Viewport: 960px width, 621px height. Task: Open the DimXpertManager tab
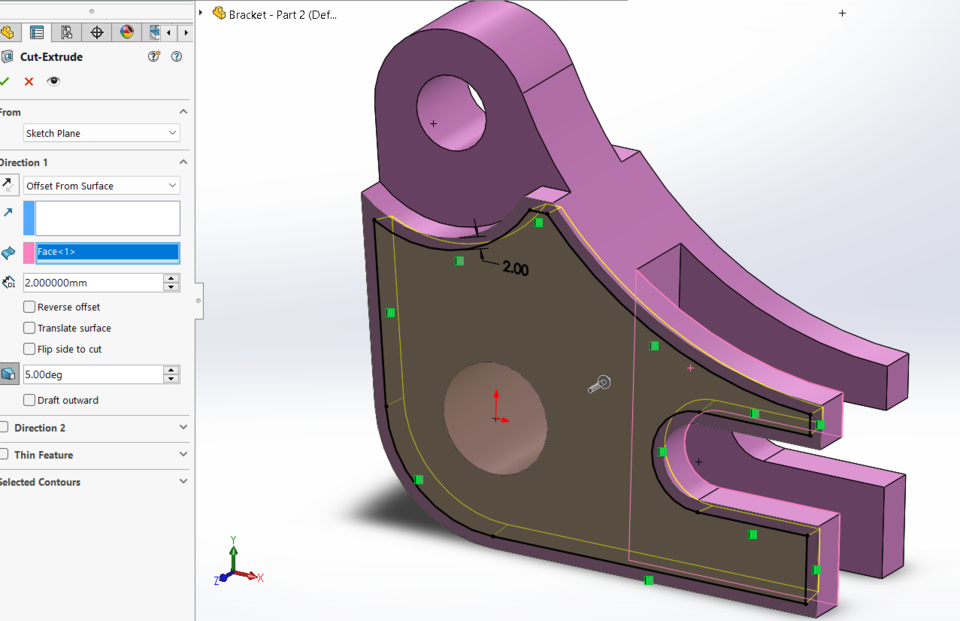point(95,32)
